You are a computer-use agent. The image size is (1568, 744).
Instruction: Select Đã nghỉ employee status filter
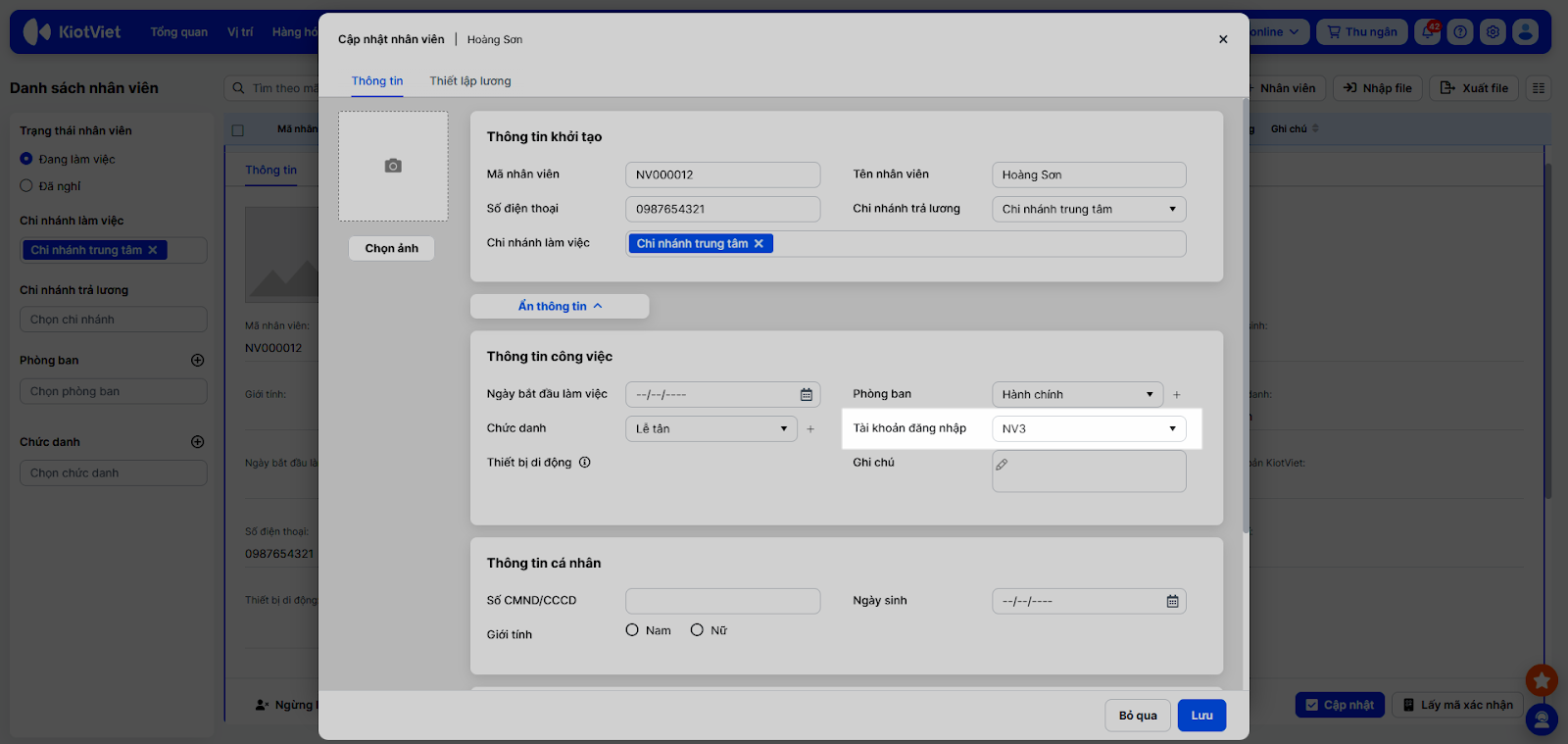click(26, 186)
